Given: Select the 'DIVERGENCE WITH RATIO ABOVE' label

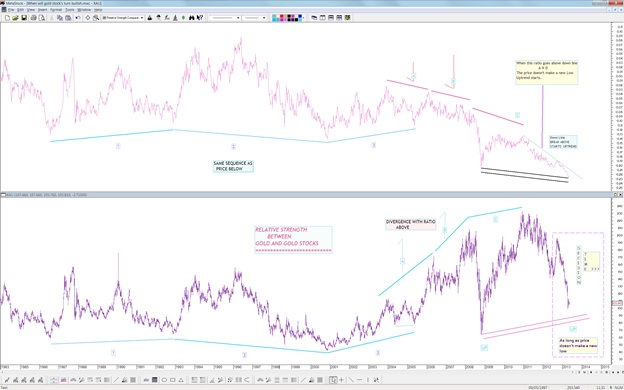Looking at the screenshot, I should pyautogui.click(x=410, y=224).
